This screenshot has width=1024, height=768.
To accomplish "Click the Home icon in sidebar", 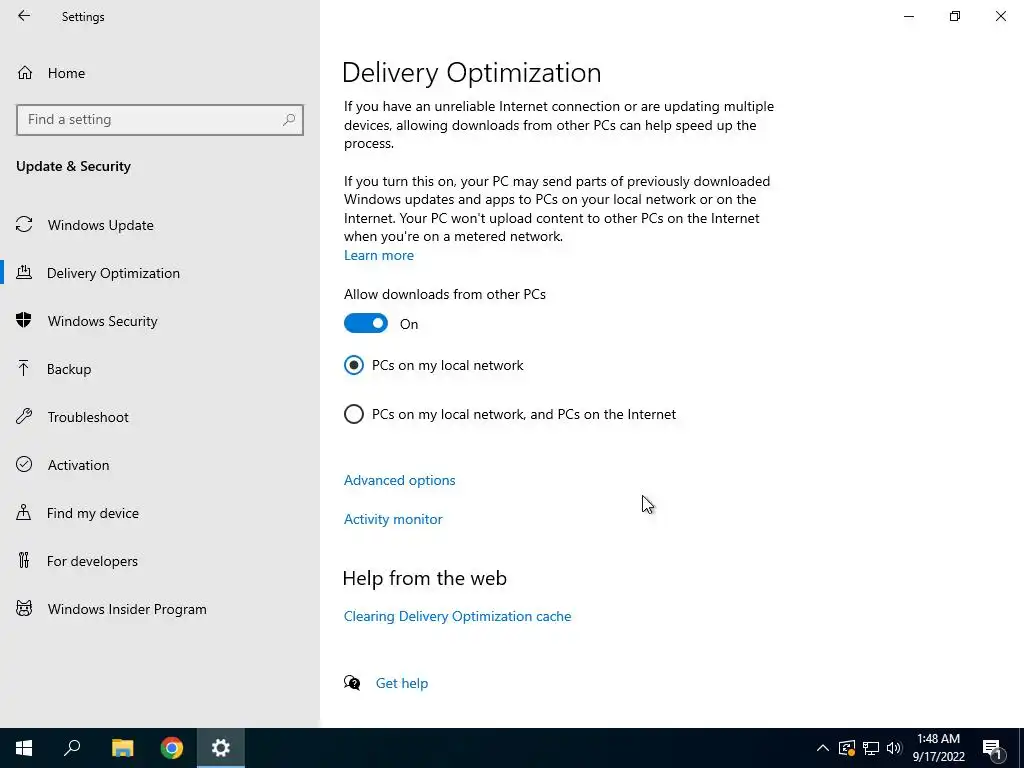I will pos(25,72).
